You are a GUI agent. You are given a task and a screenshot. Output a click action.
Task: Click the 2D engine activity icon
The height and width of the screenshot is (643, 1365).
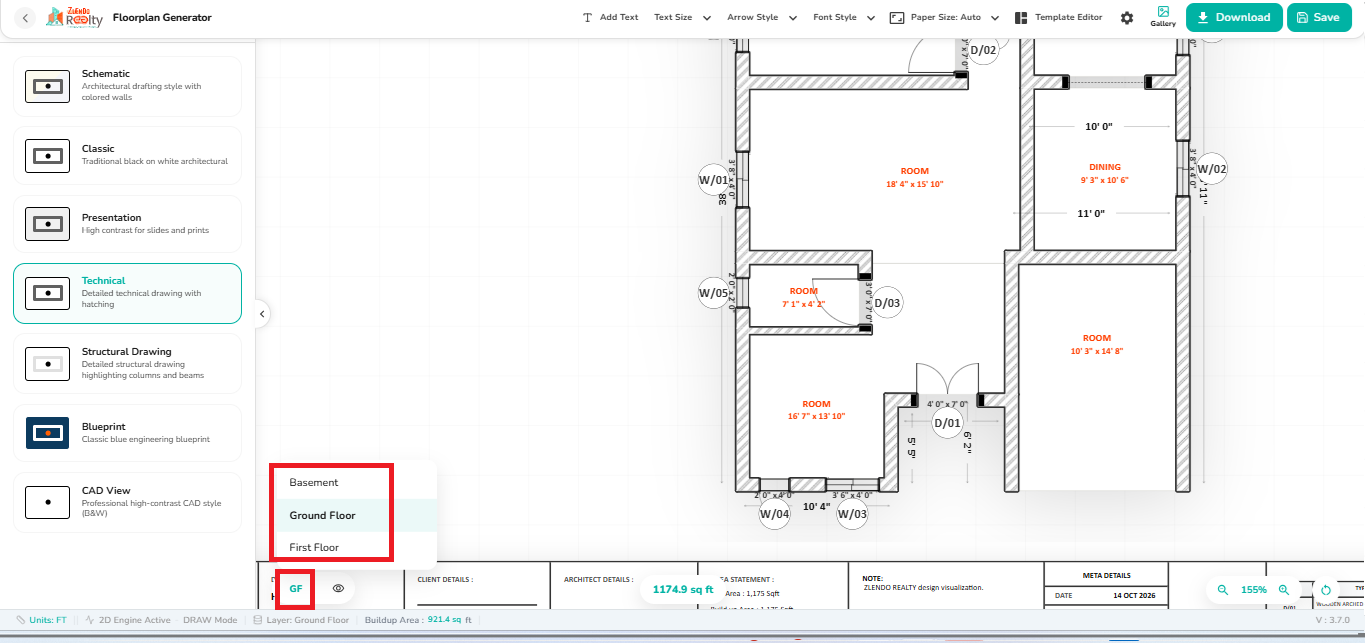[90, 620]
